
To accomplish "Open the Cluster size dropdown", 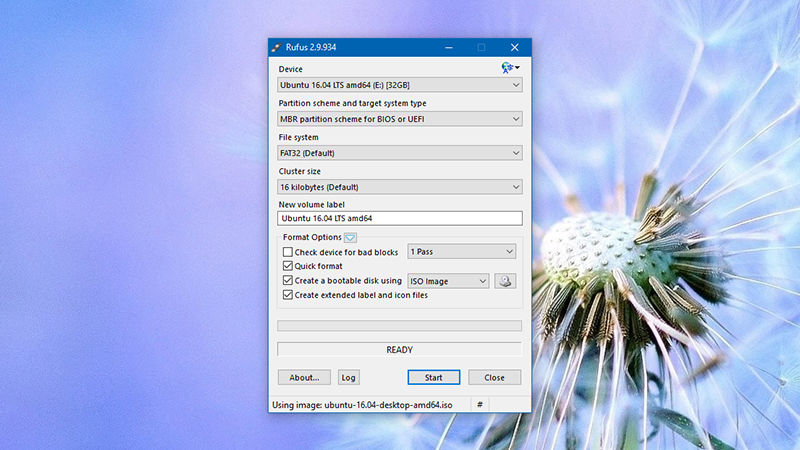I will pos(399,187).
